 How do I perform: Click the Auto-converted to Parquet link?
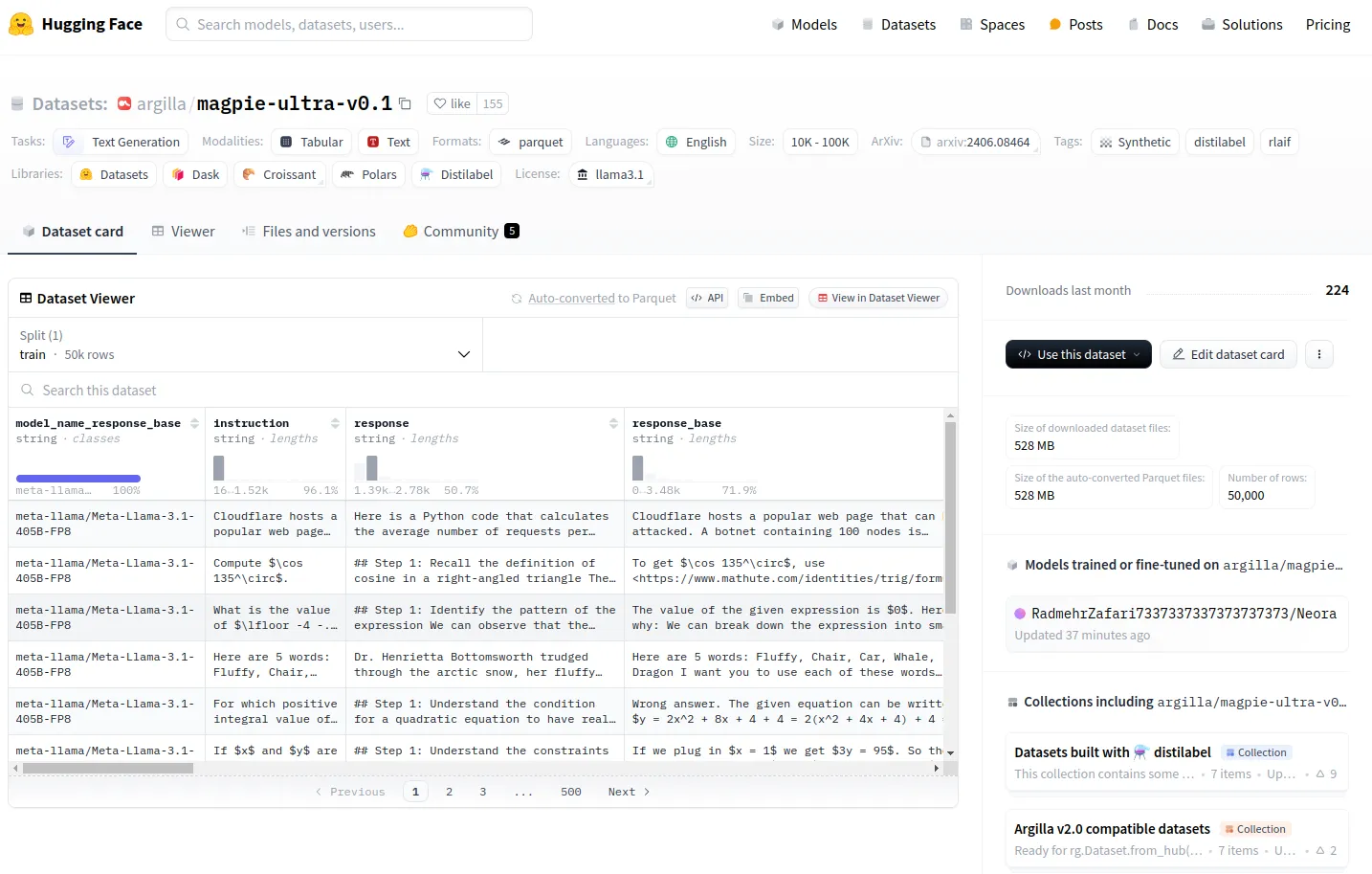pyautogui.click(x=601, y=298)
